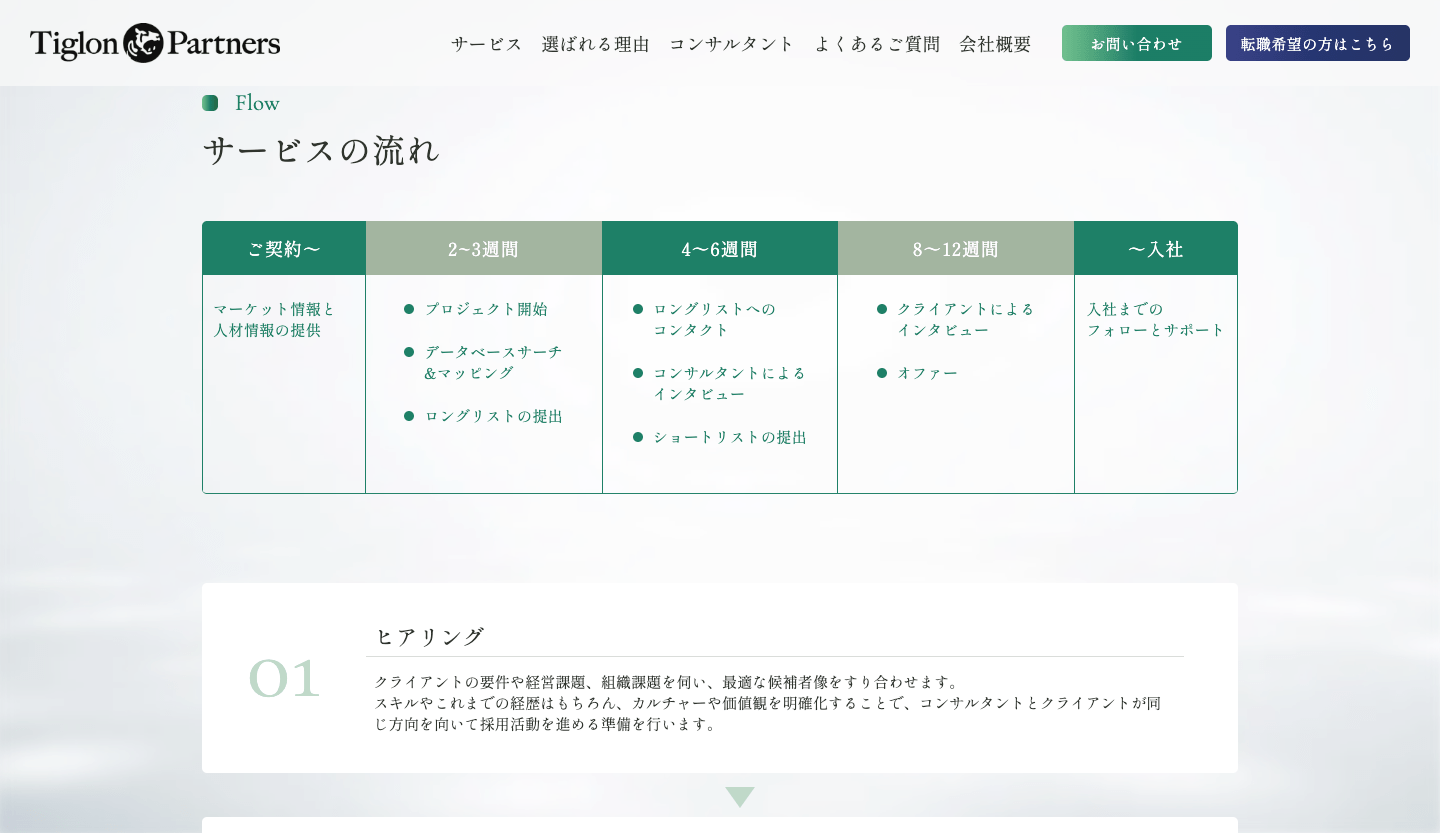Click the ショートリストの提出 item
This screenshot has height=833, width=1440.
point(729,437)
